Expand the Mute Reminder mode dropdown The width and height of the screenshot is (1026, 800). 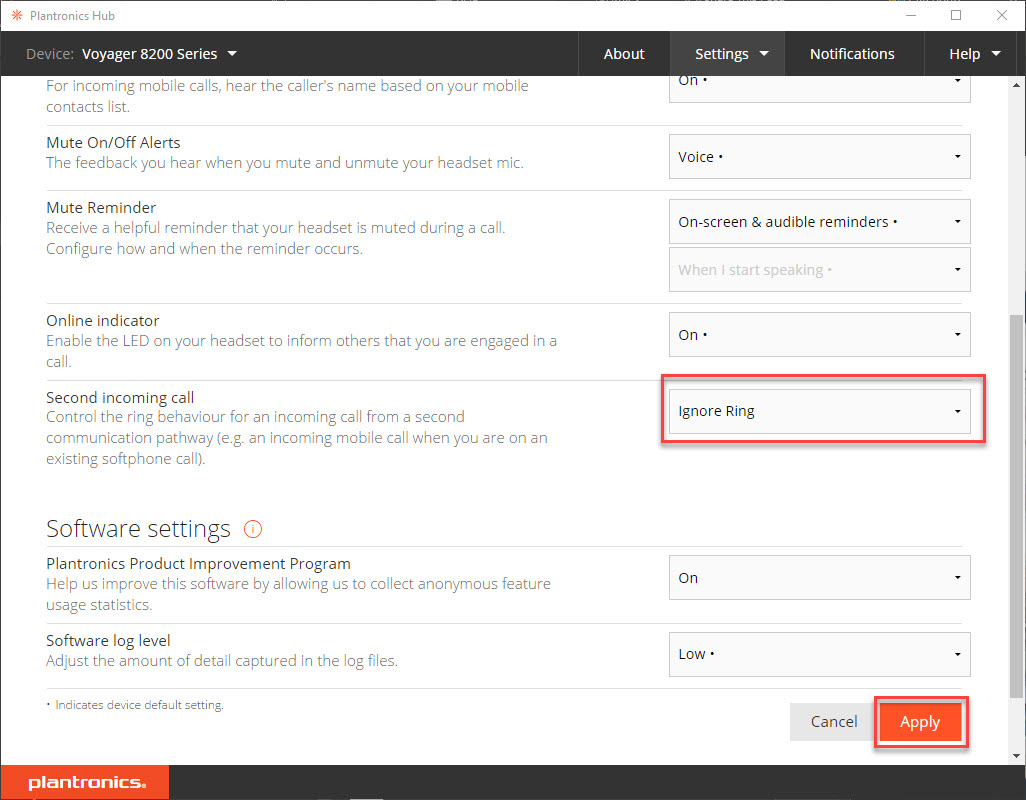pos(819,222)
